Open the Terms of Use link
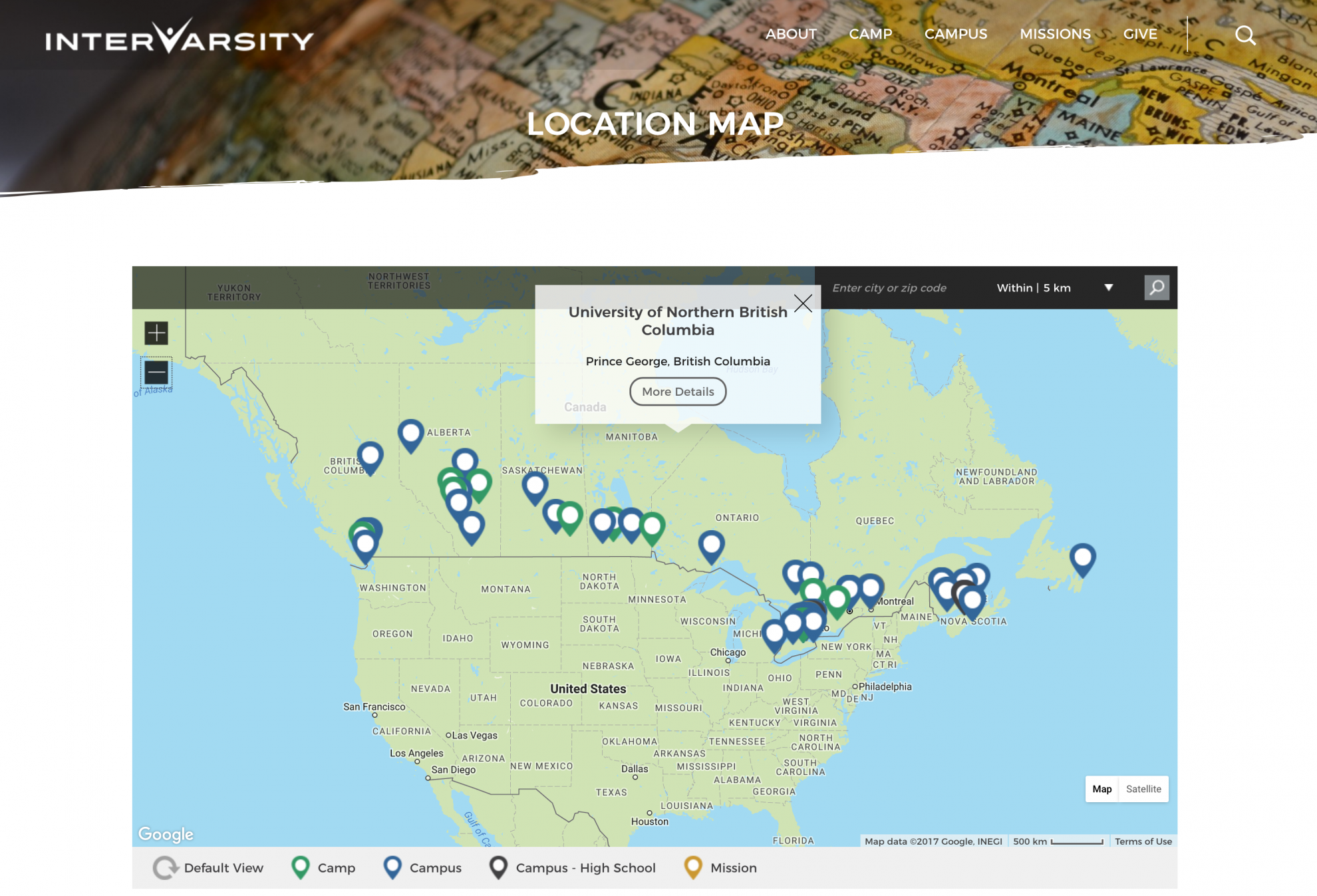Viewport: 1317px width, 896px height. pyautogui.click(x=1143, y=841)
